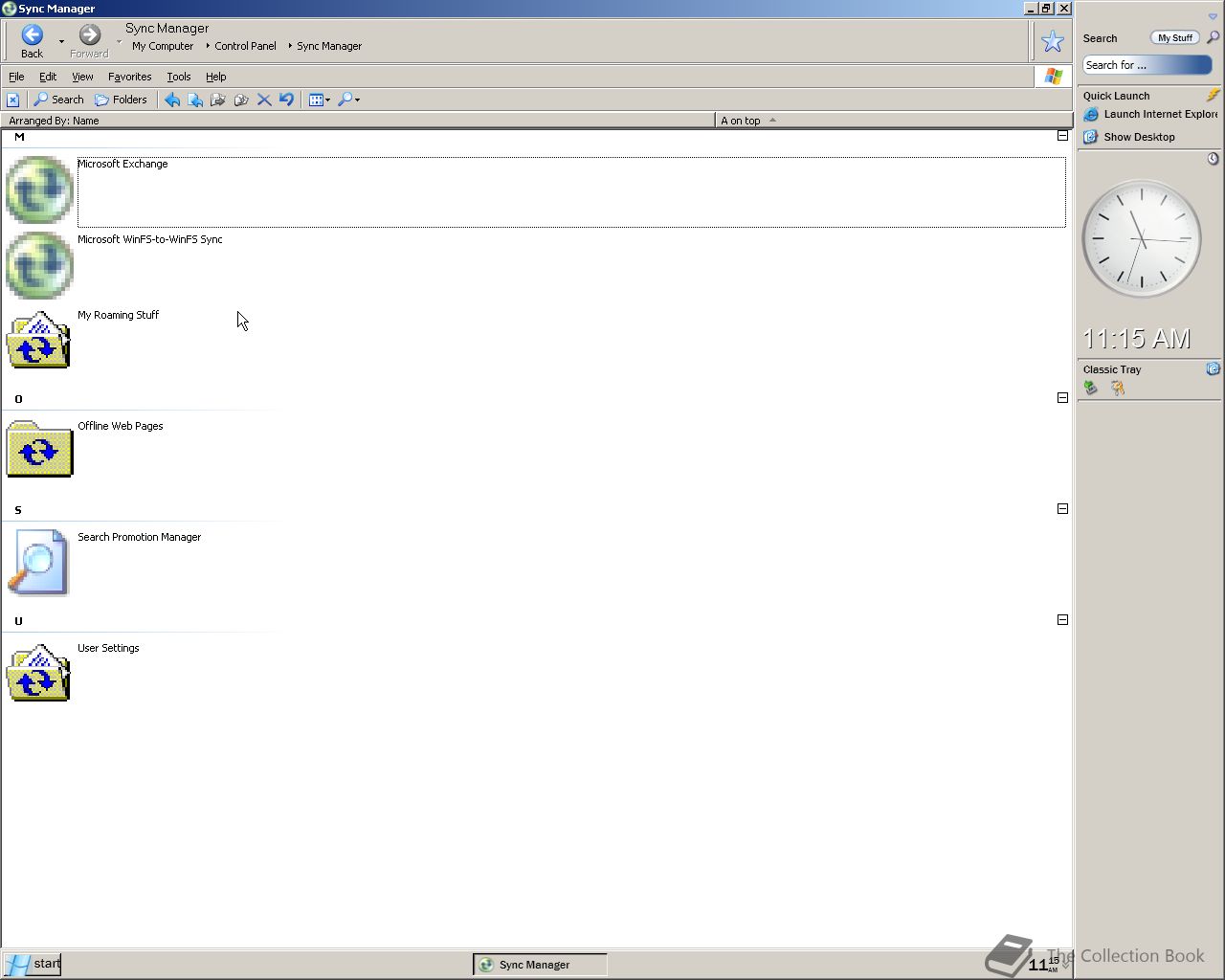Click the sidebar magnifier search icon

(x=1213, y=37)
